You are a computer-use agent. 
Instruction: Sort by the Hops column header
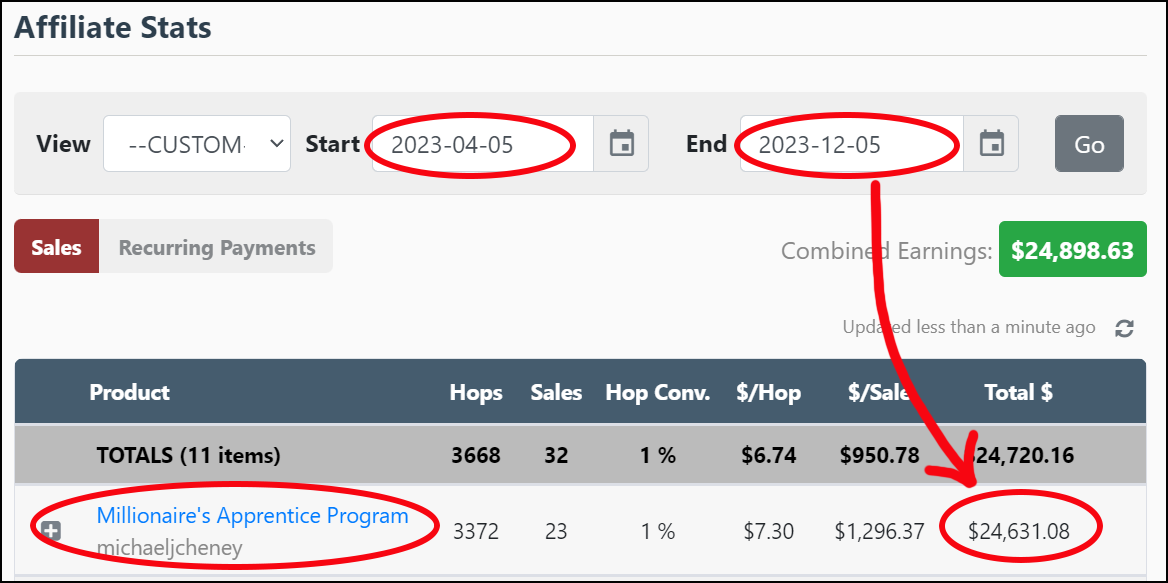click(x=476, y=392)
